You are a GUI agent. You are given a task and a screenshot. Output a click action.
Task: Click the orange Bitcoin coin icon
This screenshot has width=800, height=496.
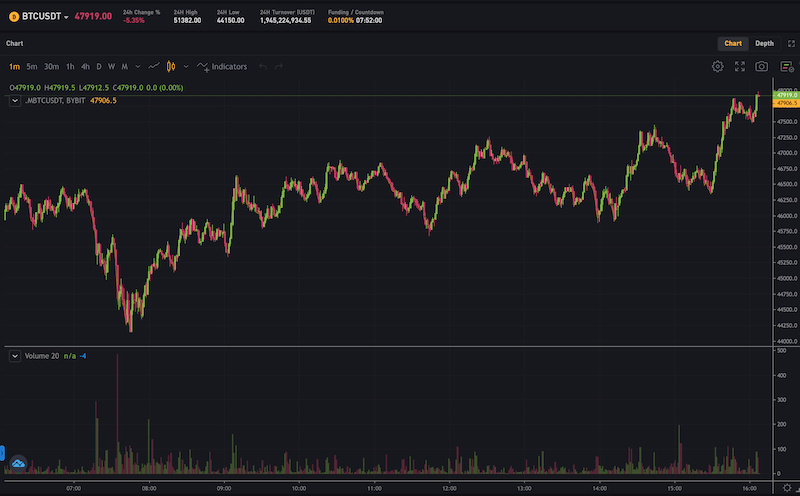click(x=14, y=17)
